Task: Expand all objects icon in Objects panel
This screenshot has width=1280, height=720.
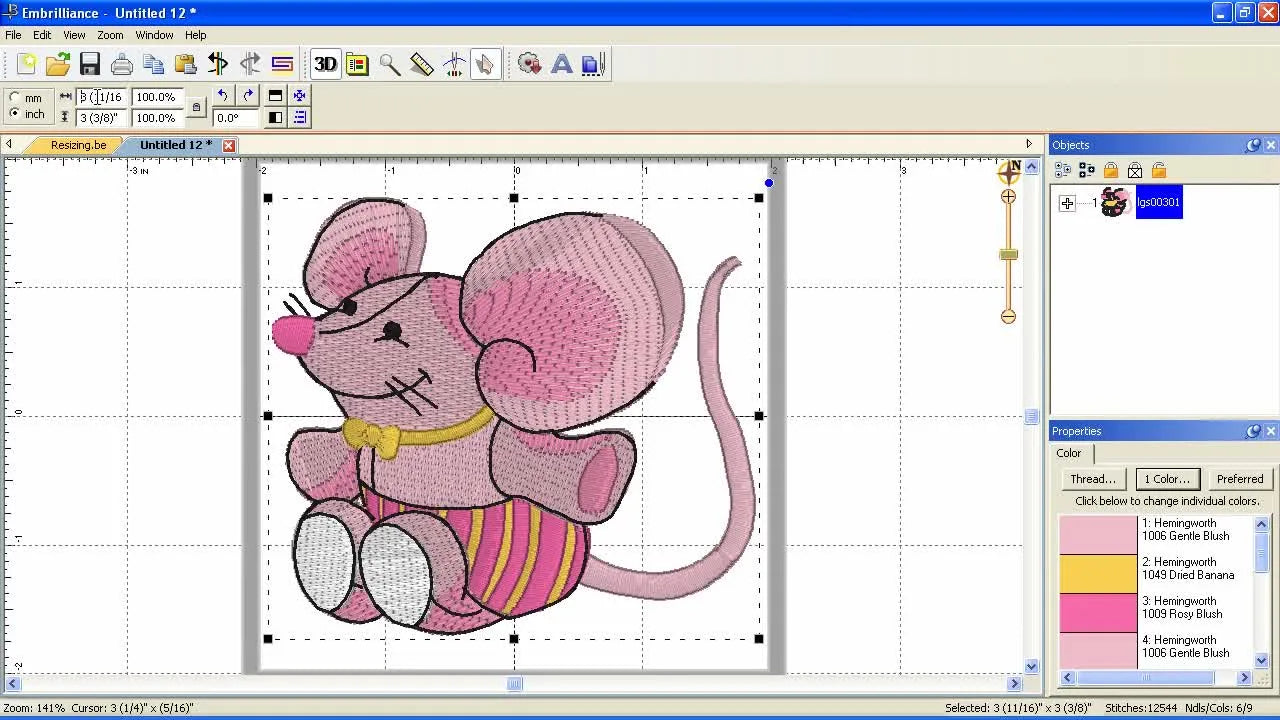Action: point(1063,171)
